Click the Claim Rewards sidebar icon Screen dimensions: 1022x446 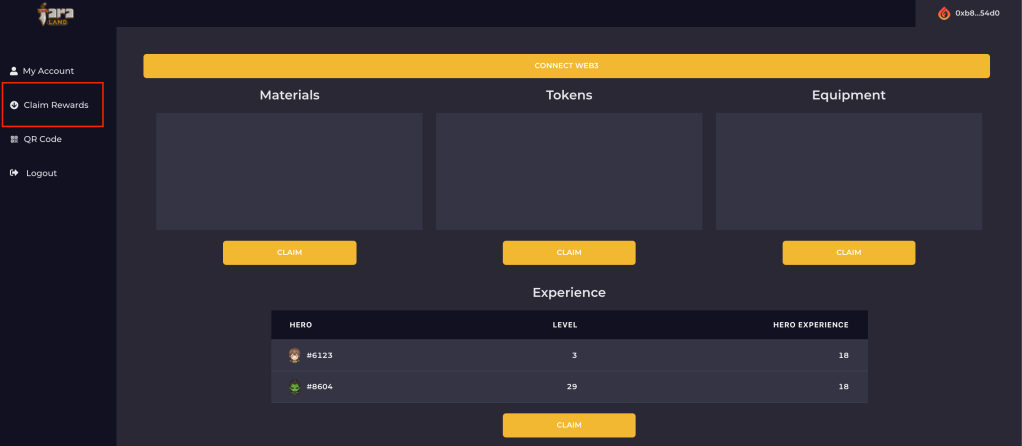[x=14, y=105]
